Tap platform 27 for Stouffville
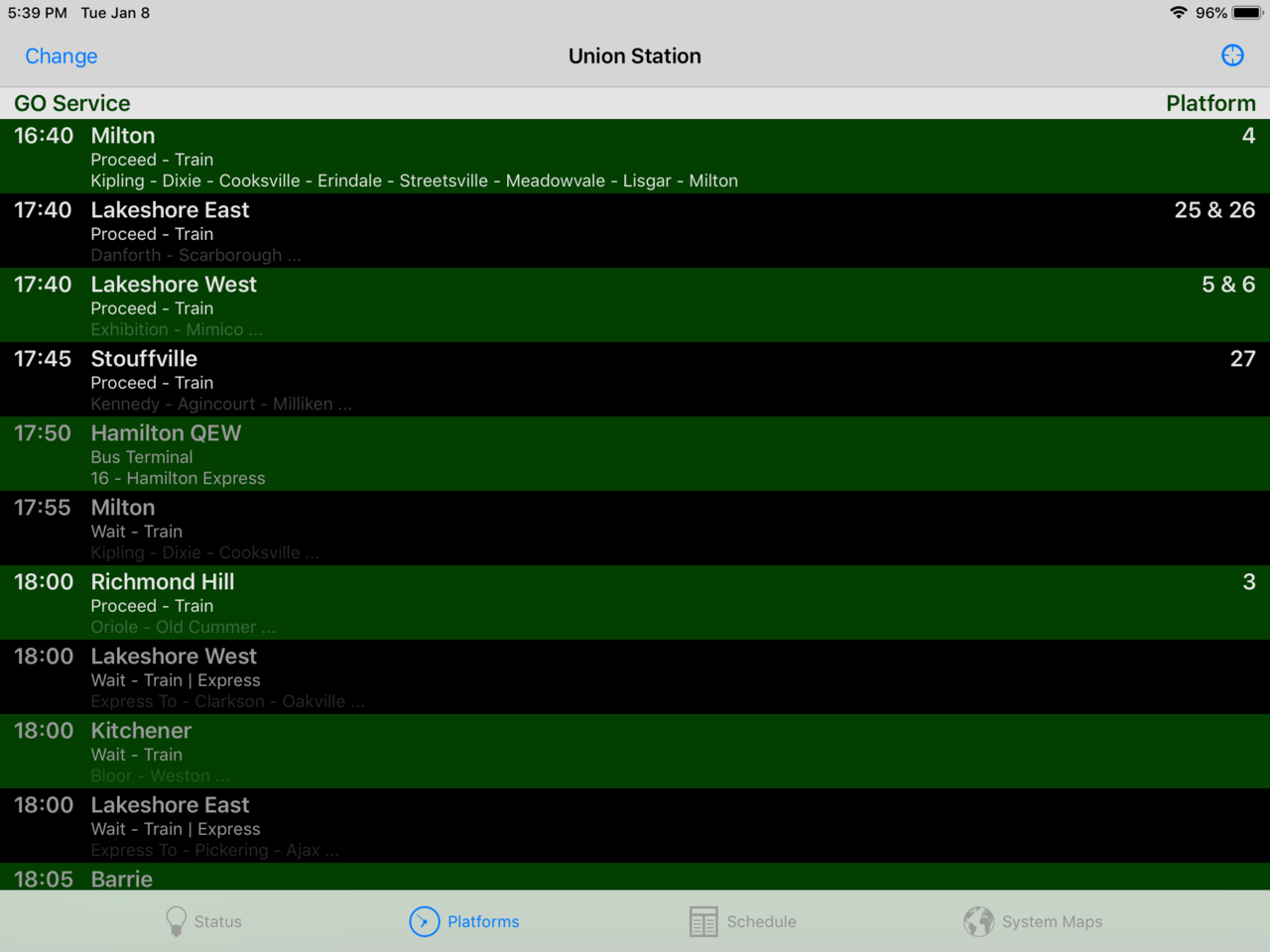The width and height of the screenshot is (1270, 952). pyautogui.click(x=1243, y=359)
